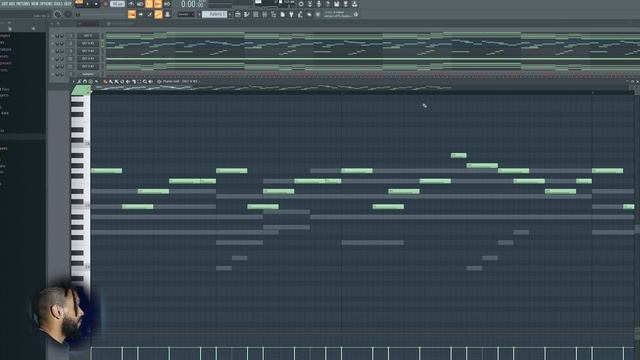Open the TOOLS menu
Viewport: 640px width, 360px height.
(58, 3)
